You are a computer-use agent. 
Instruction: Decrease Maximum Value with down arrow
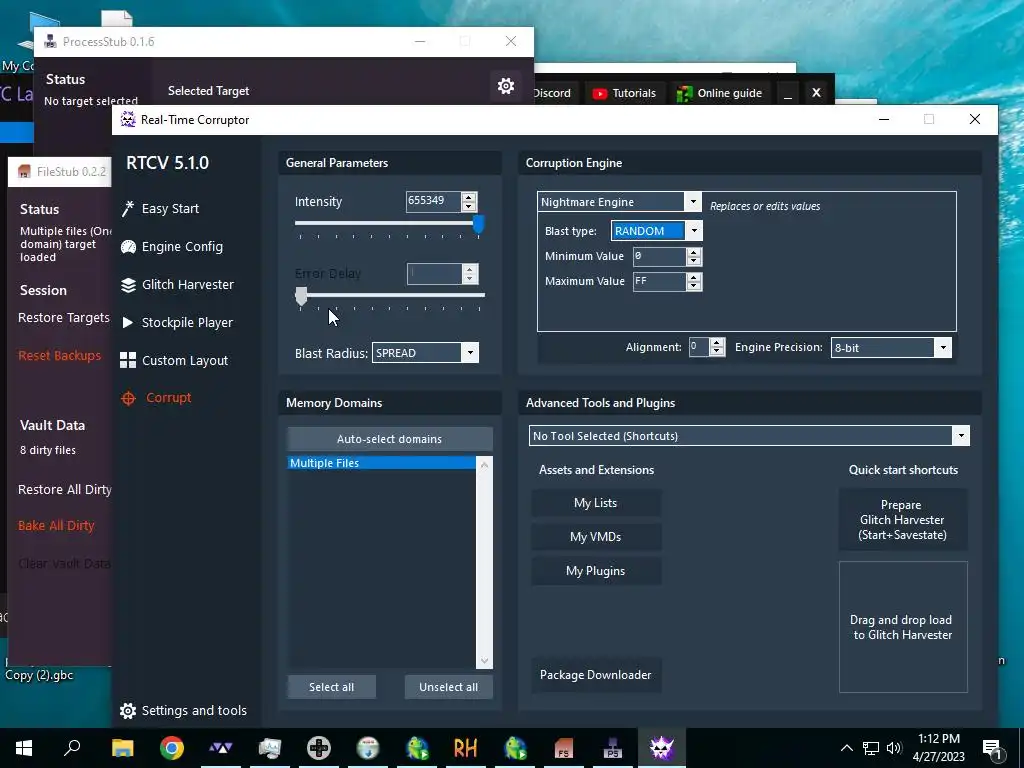coord(694,286)
